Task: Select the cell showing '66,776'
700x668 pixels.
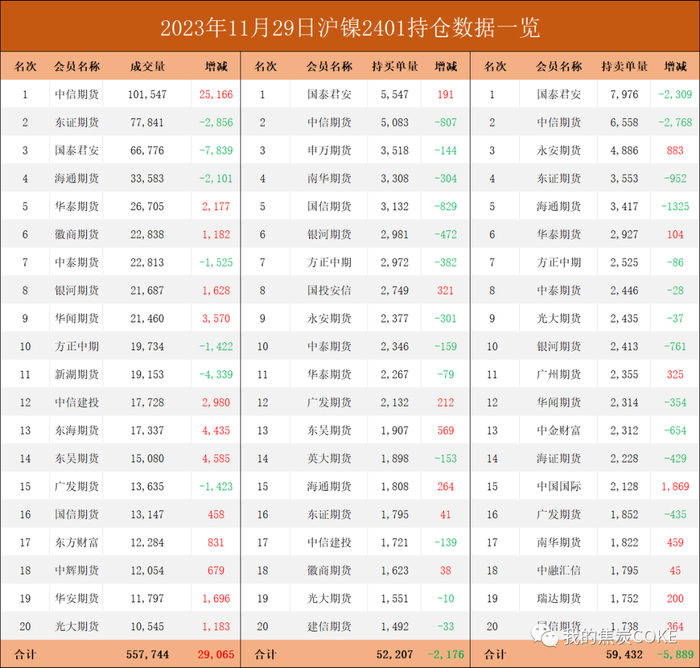Action: point(147,150)
